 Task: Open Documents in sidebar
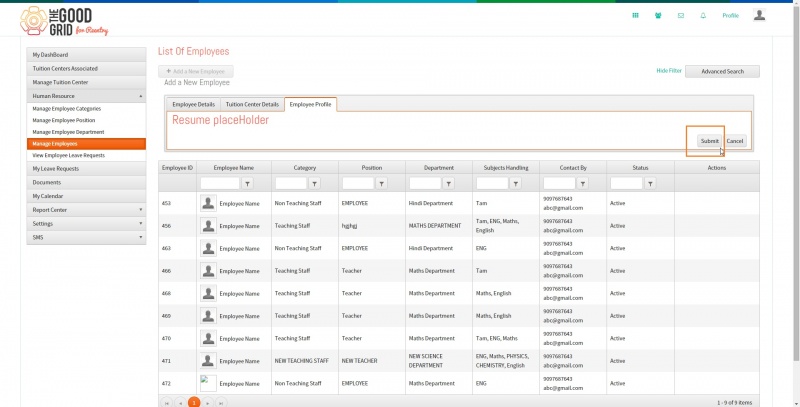86,182
